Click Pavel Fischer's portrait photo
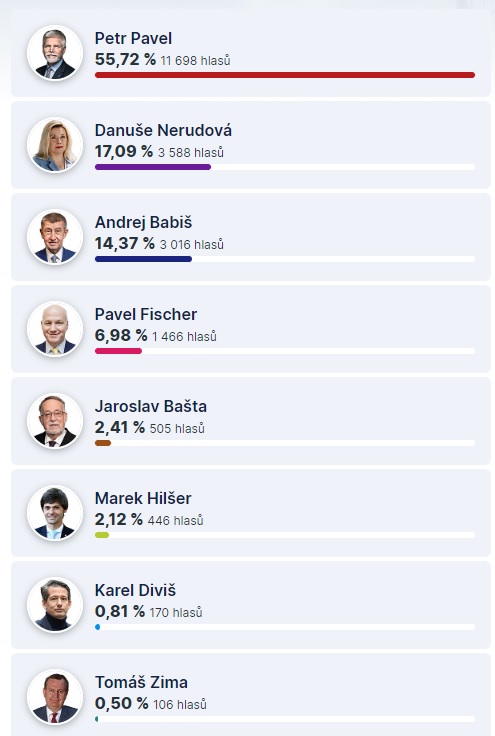Viewport: 495px width, 736px height. pyautogui.click(x=55, y=329)
